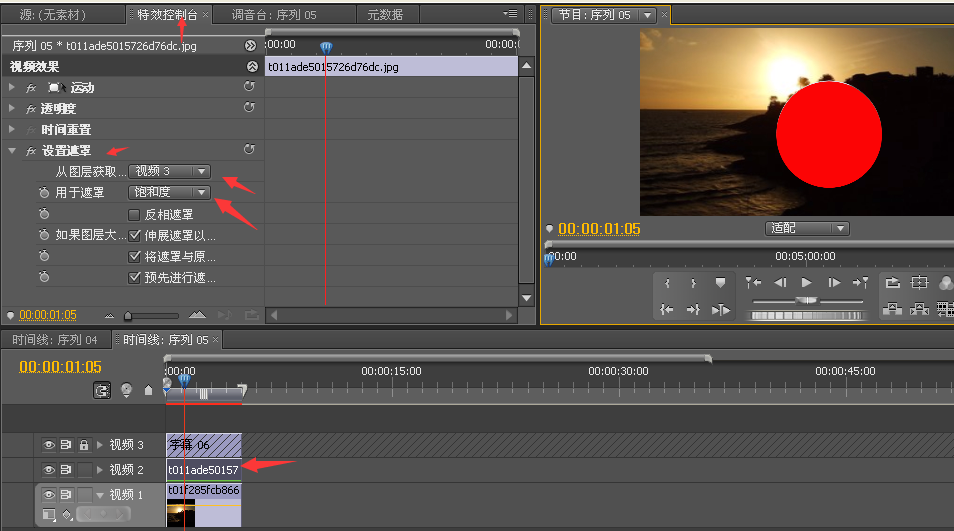Switch to the Effect Controls tab

pyautogui.click(x=167, y=15)
